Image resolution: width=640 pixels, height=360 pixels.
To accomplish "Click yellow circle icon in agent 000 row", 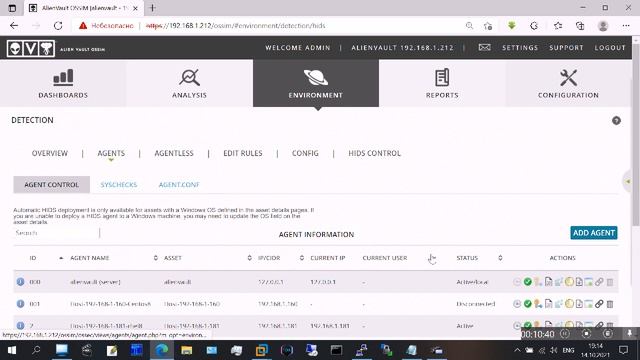I will pyautogui.click(x=569, y=282).
